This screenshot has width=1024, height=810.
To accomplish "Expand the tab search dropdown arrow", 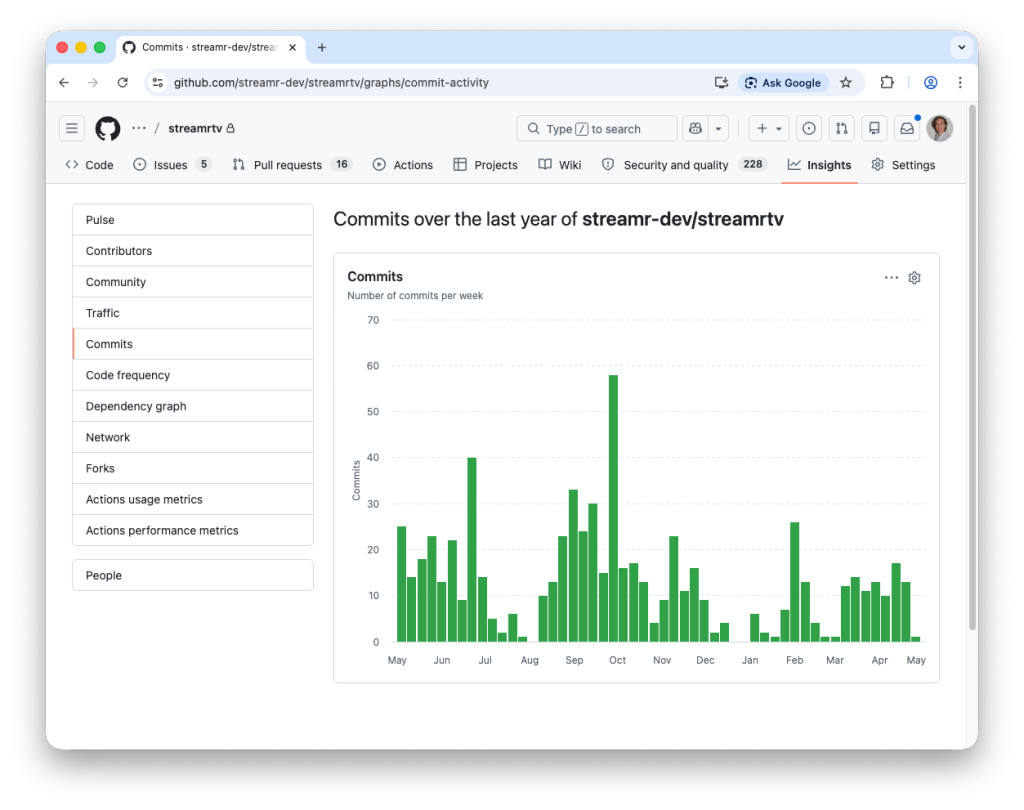I will [x=961, y=47].
